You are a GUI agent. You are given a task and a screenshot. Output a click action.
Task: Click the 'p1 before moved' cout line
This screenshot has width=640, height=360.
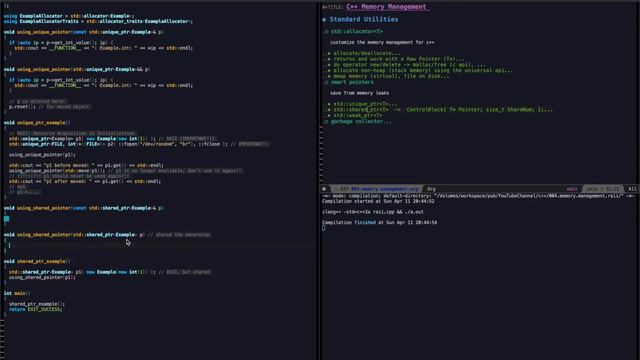click(86, 165)
